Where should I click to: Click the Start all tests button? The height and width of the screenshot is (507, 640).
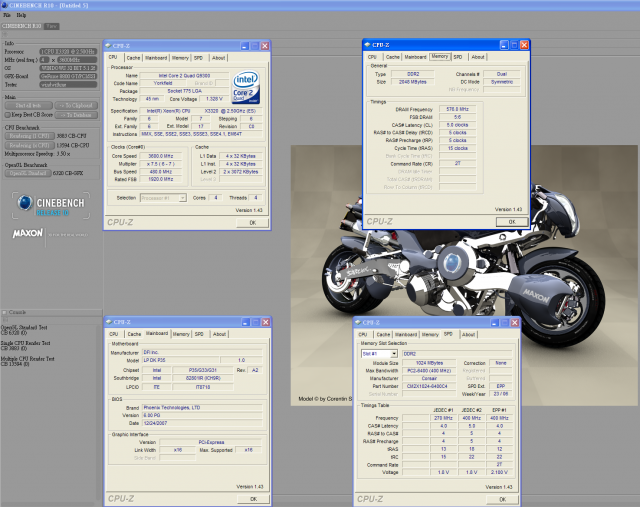[x=29, y=105]
